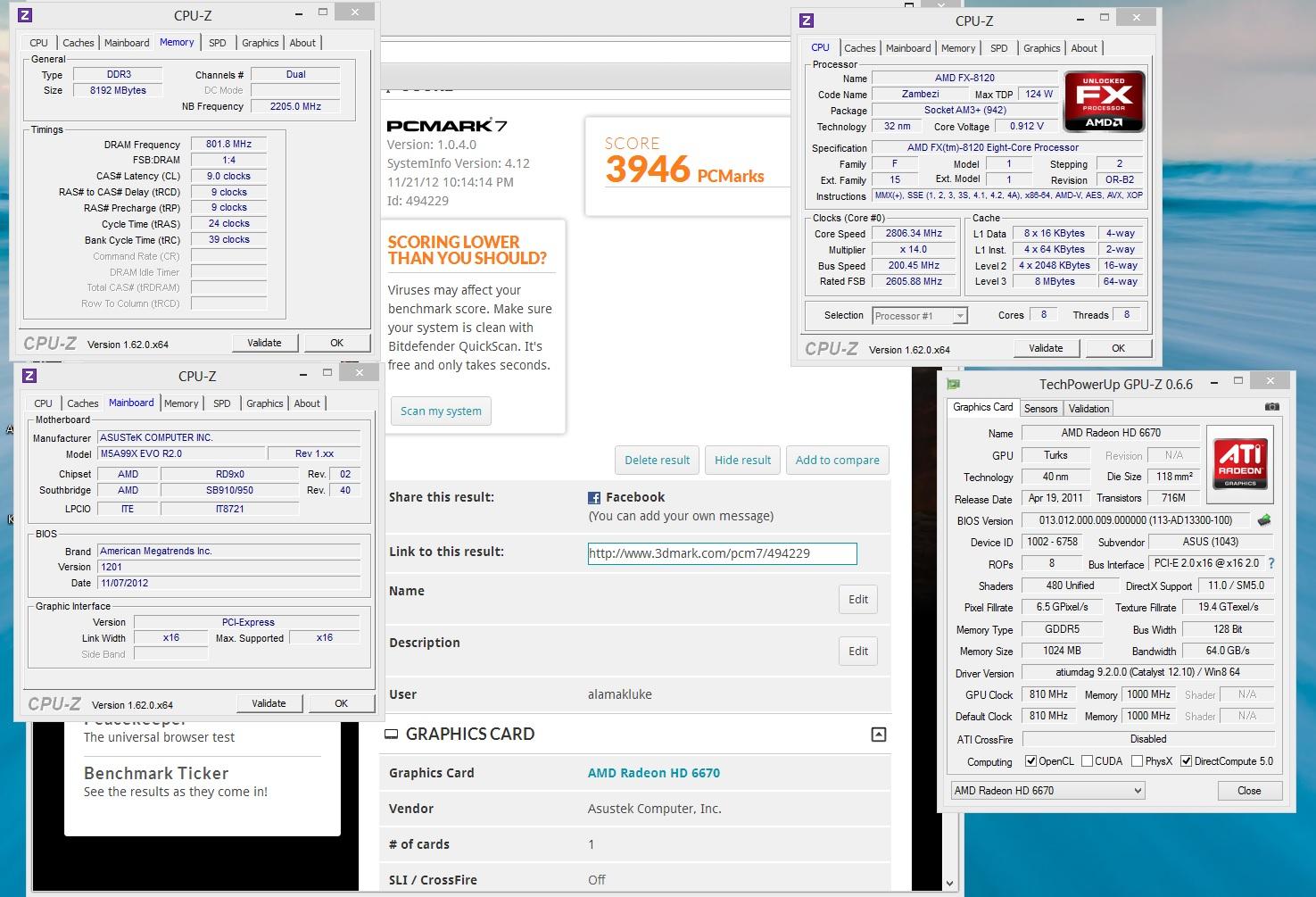This screenshot has height=897, width=1316.
Task: Open Mainboard tab in CPU window
Action: point(908,48)
